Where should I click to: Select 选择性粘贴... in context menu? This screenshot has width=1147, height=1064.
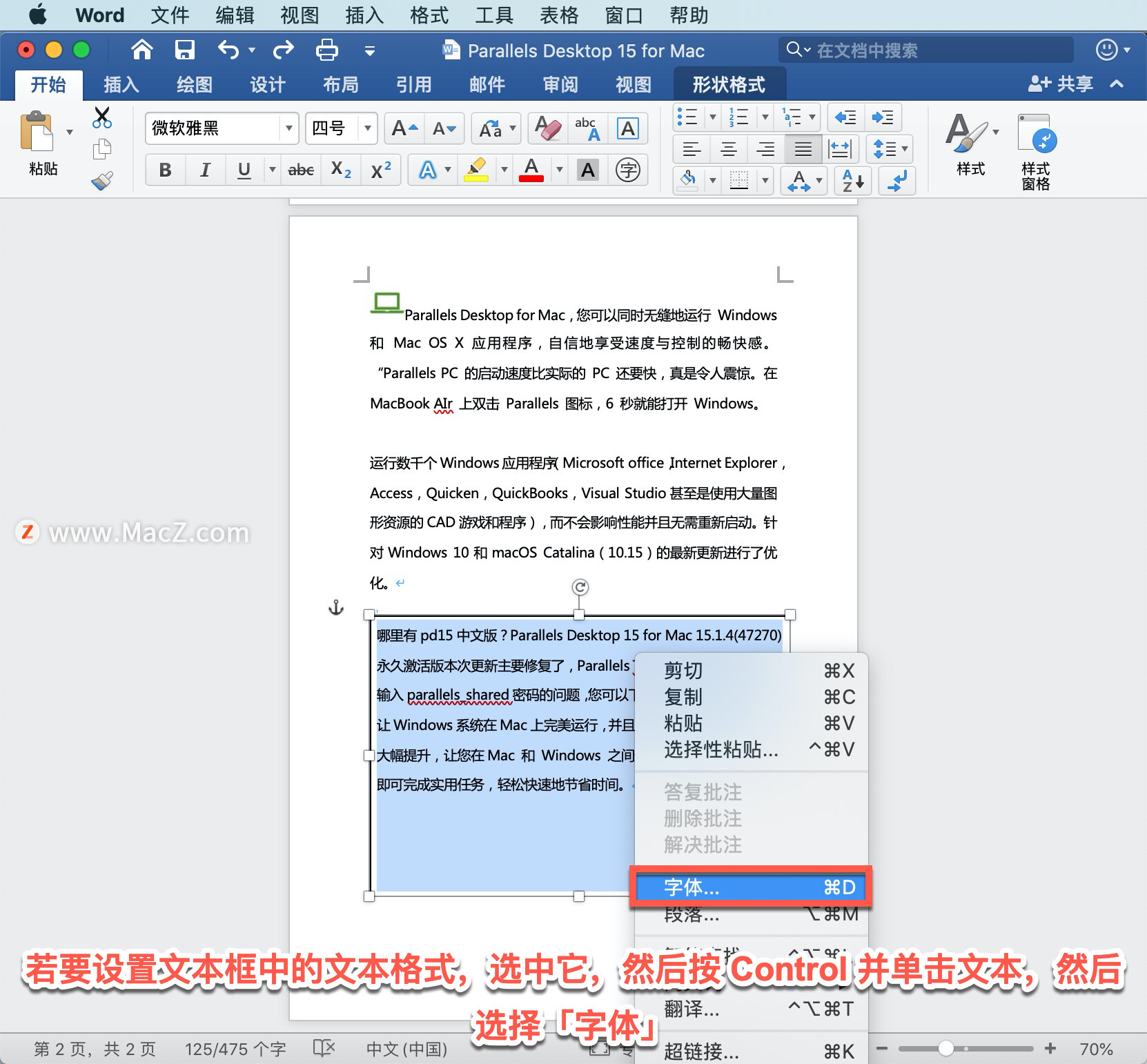[x=751, y=749]
